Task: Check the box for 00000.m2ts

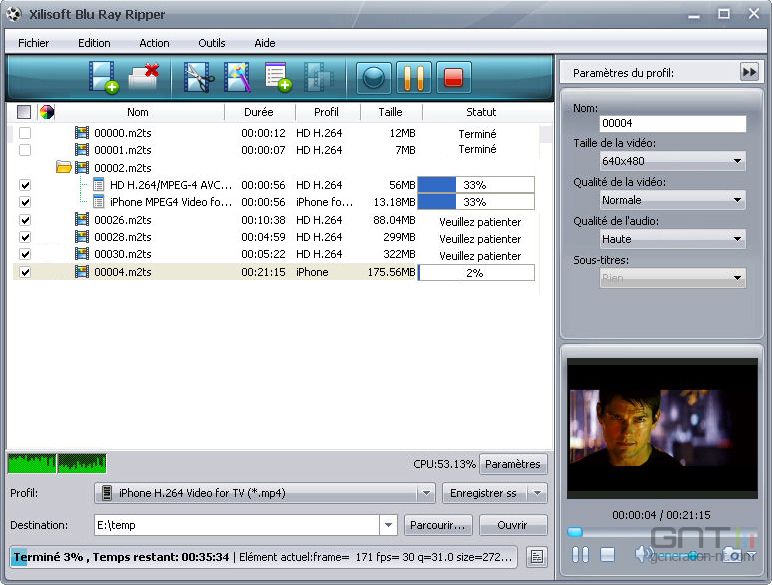Action: pyautogui.click(x=25, y=133)
